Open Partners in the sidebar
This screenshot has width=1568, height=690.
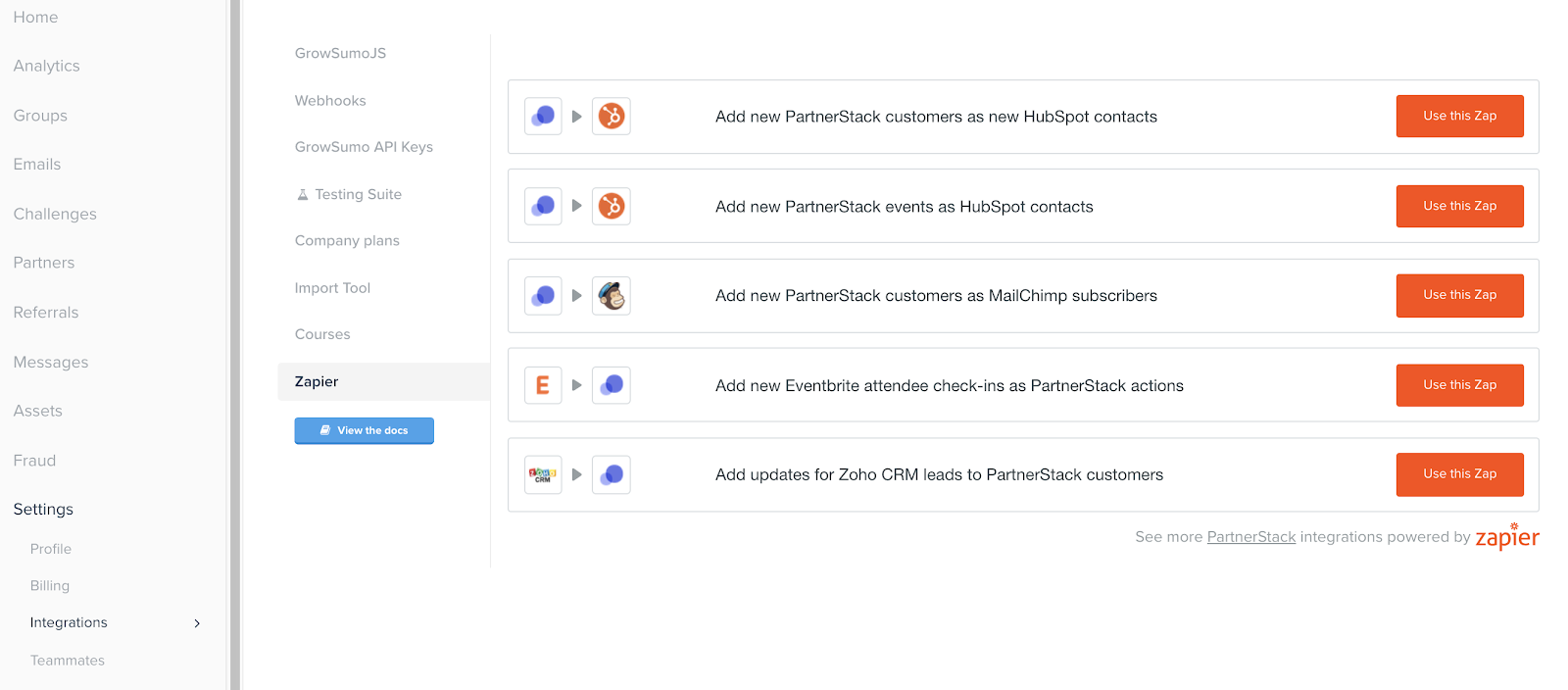point(44,263)
